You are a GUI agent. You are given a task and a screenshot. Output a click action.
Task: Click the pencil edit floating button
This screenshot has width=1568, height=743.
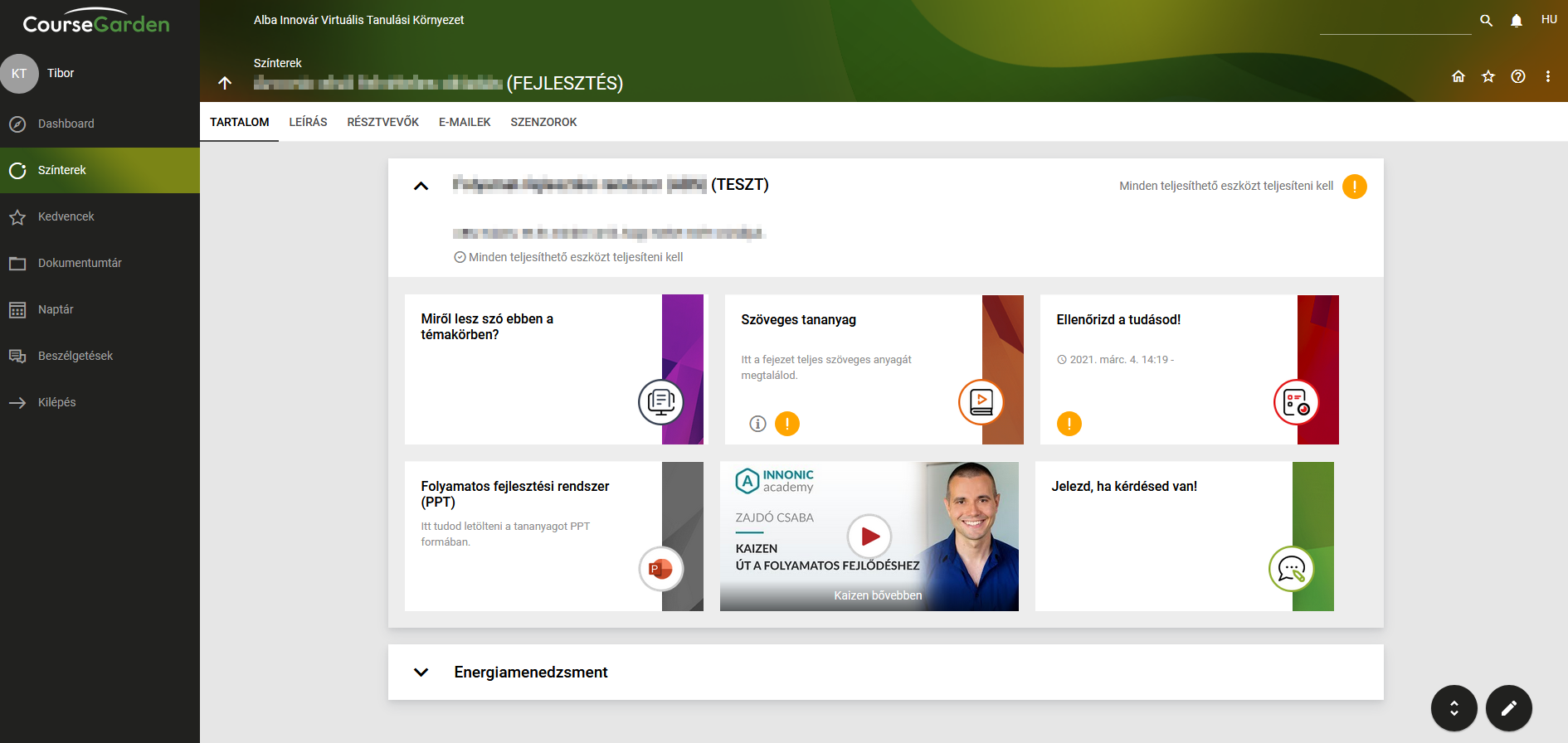tap(1508, 708)
